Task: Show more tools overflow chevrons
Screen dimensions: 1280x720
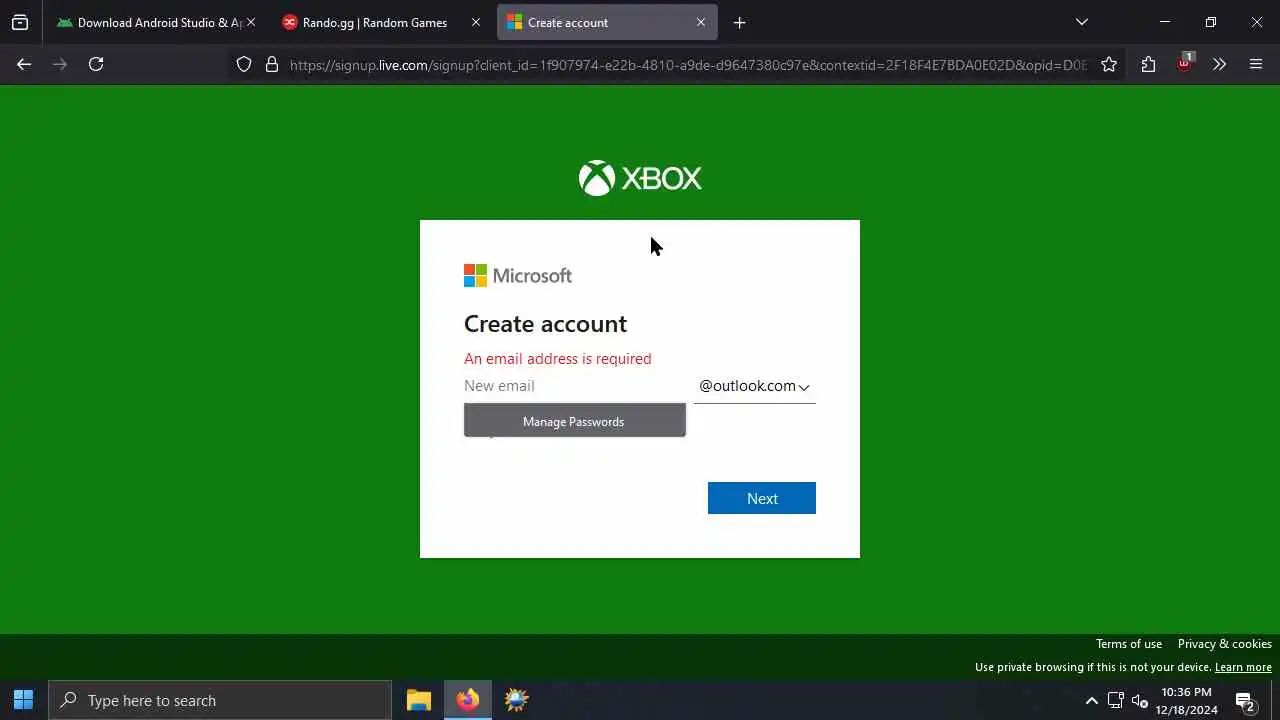Action: coord(1219,64)
